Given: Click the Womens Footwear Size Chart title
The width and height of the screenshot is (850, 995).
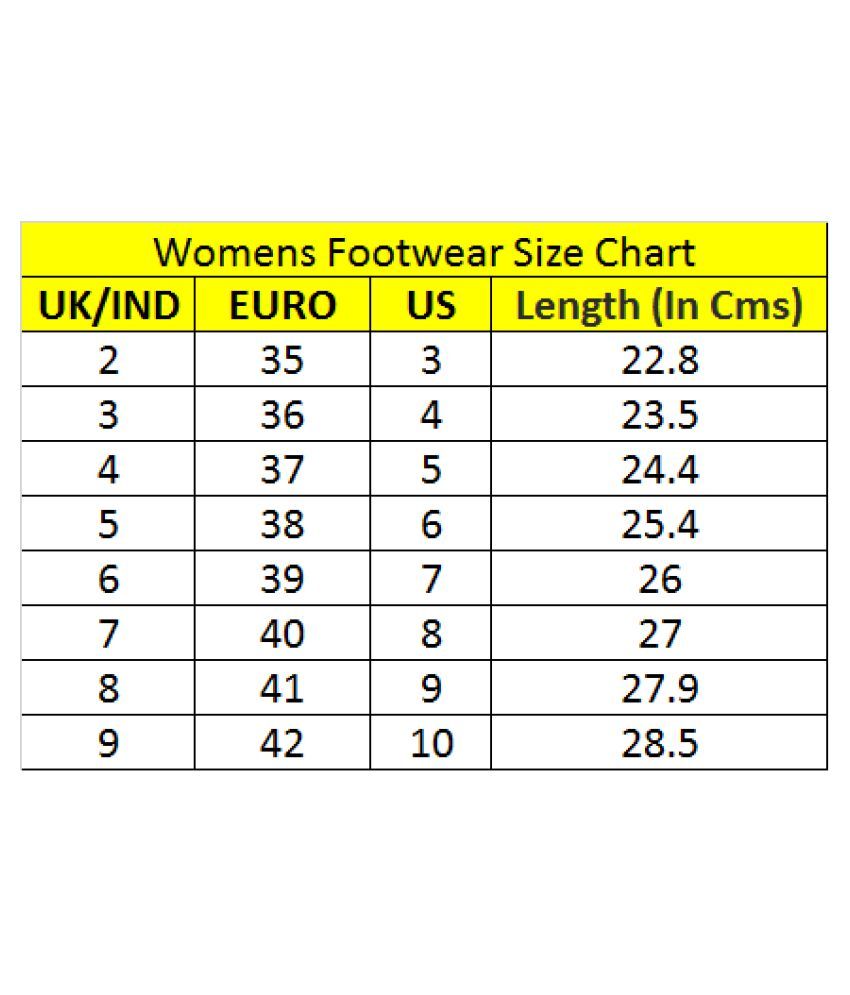Looking at the screenshot, I should click(x=424, y=252).
